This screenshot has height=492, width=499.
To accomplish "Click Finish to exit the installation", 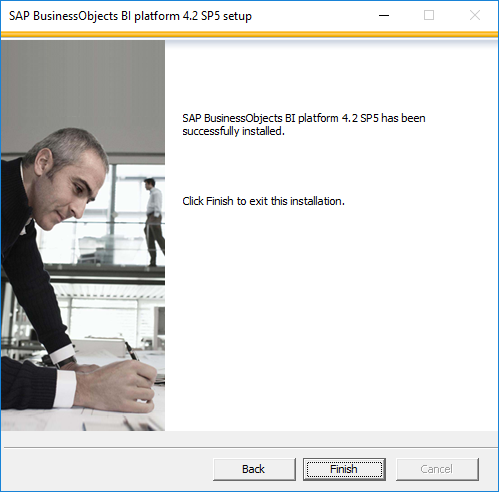I will pos(344,469).
